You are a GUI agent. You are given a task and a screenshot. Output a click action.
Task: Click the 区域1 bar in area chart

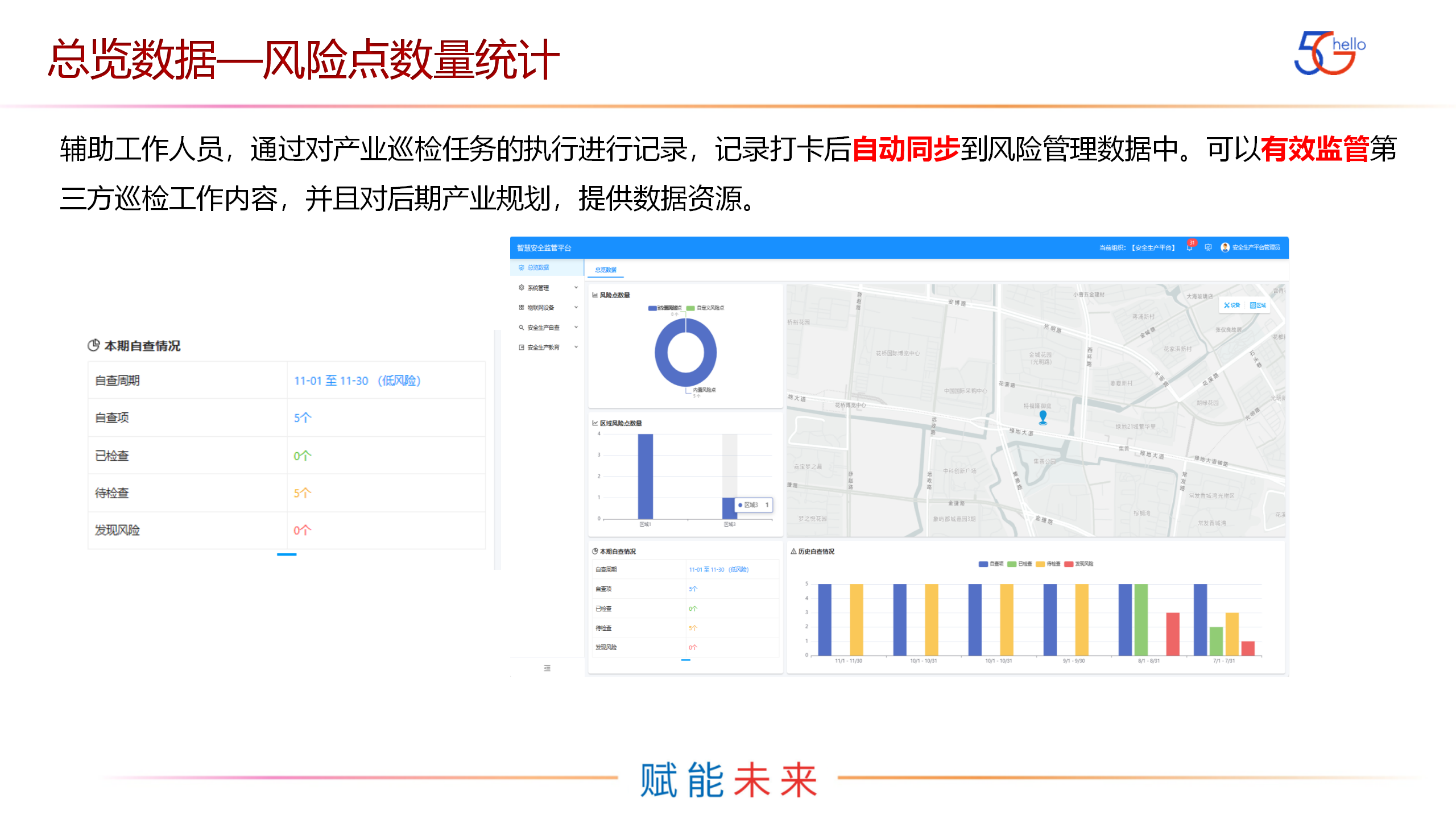(x=645, y=476)
